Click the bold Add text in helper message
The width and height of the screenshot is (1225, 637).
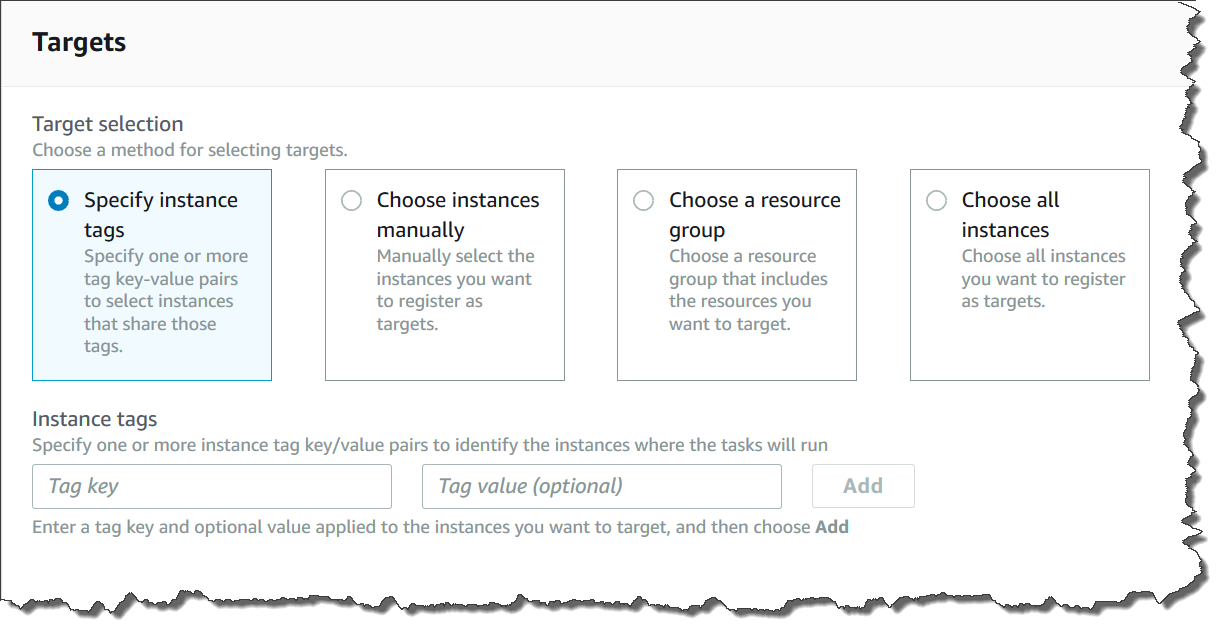832,526
